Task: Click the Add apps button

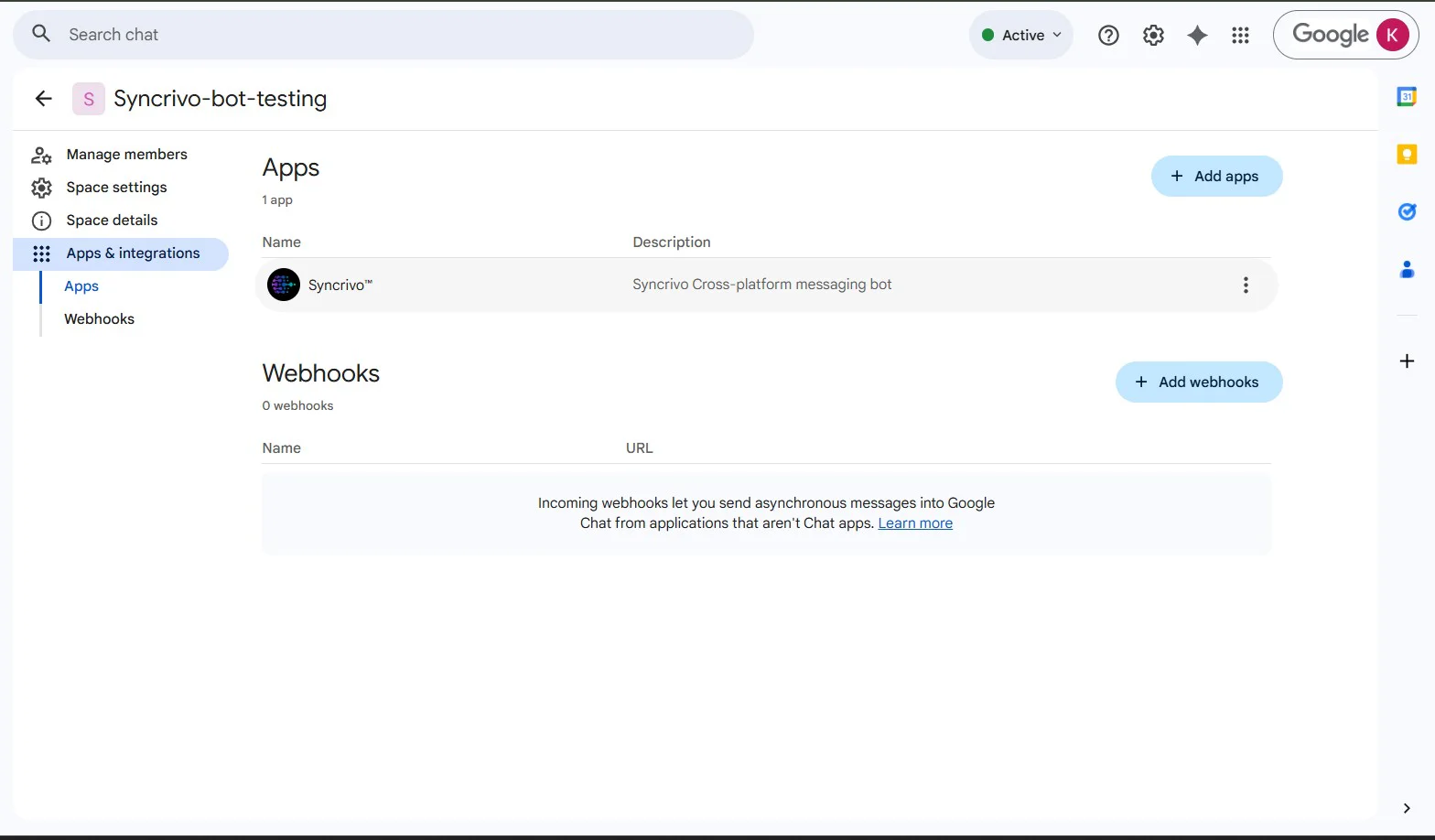Action: tap(1216, 176)
